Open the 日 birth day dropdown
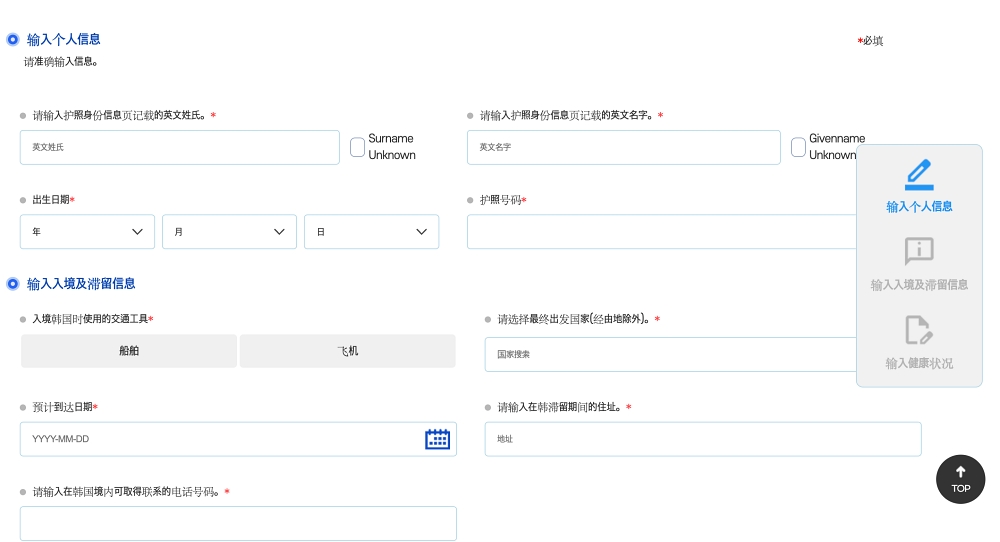The height and width of the screenshot is (542, 1000). (x=372, y=231)
